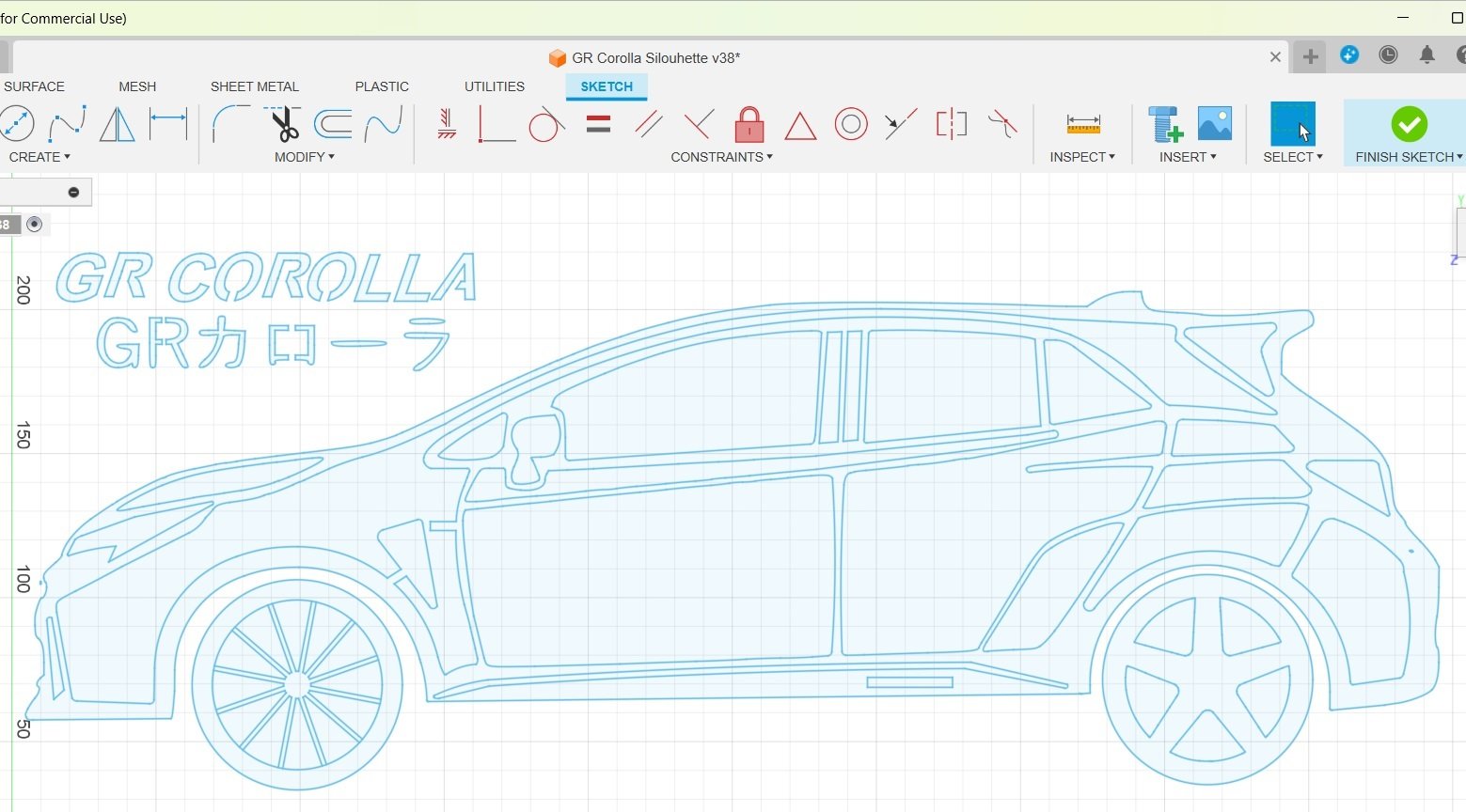
Task: Switch to the UTILITIES tab
Action: pos(495,86)
